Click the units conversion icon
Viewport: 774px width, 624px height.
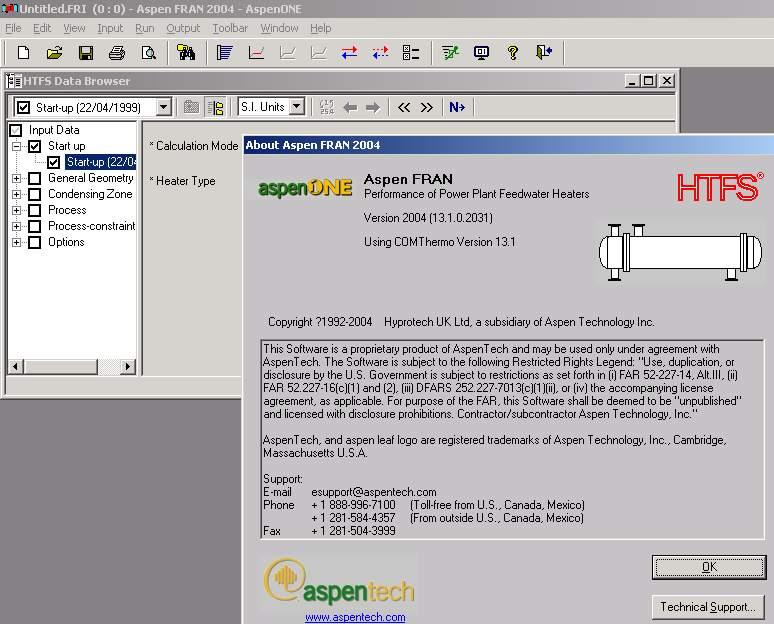327,107
